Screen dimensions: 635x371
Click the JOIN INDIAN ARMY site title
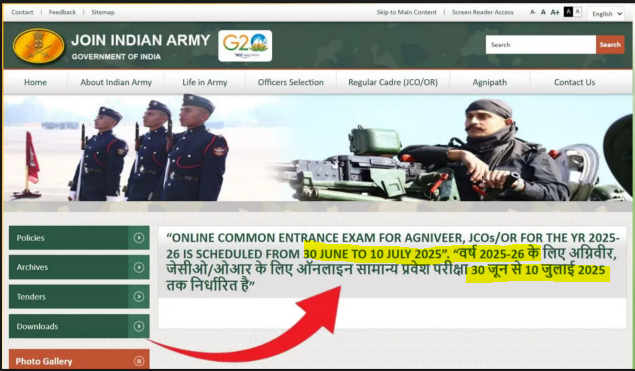click(x=141, y=40)
